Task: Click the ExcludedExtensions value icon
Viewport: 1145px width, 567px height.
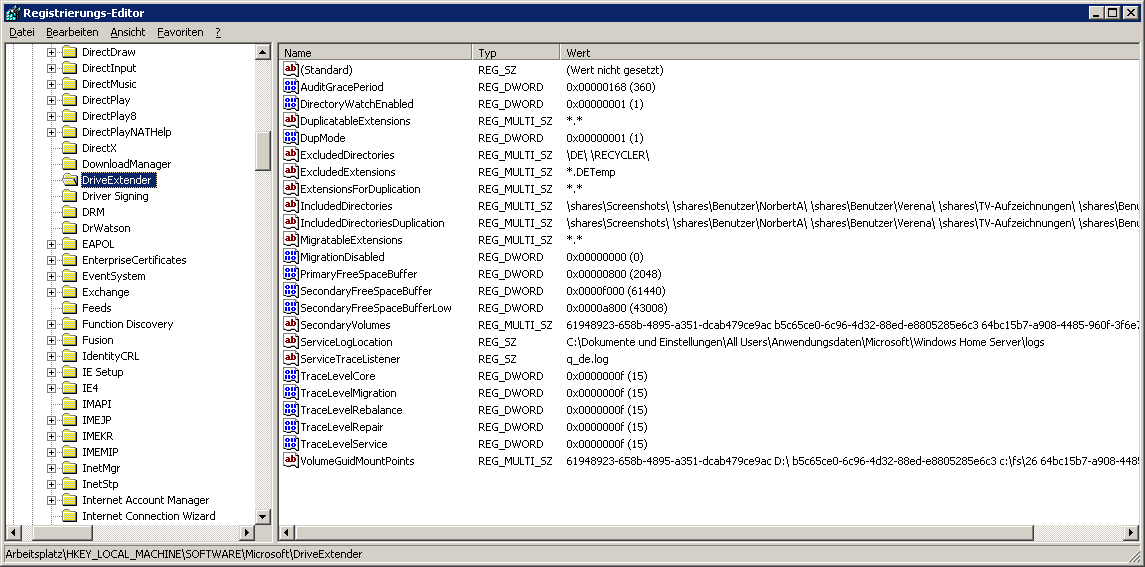Action: 291,172
